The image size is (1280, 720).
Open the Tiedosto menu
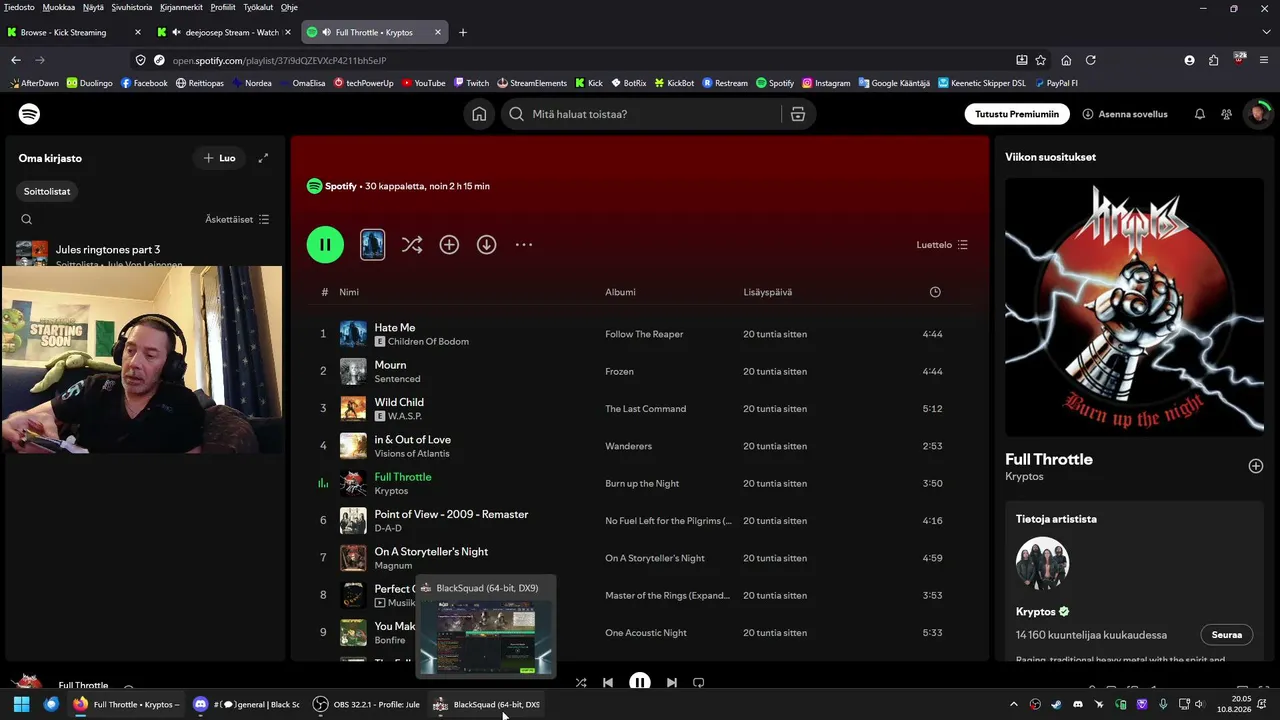(x=19, y=7)
